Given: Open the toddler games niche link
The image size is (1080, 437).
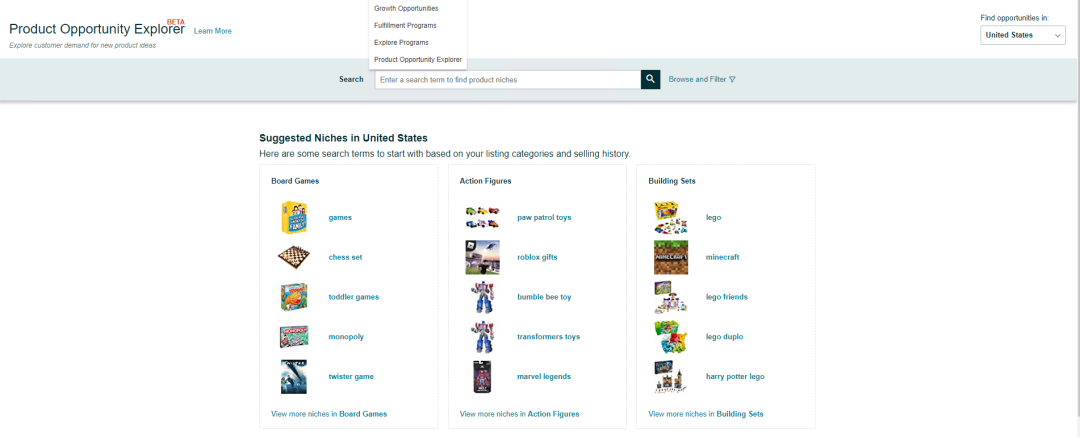Looking at the screenshot, I should tap(353, 297).
